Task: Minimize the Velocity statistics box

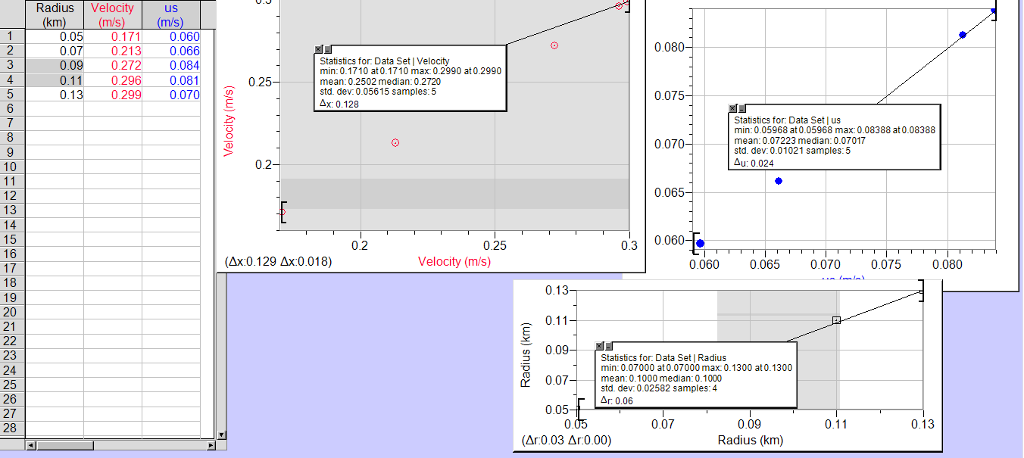Action: (327, 49)
